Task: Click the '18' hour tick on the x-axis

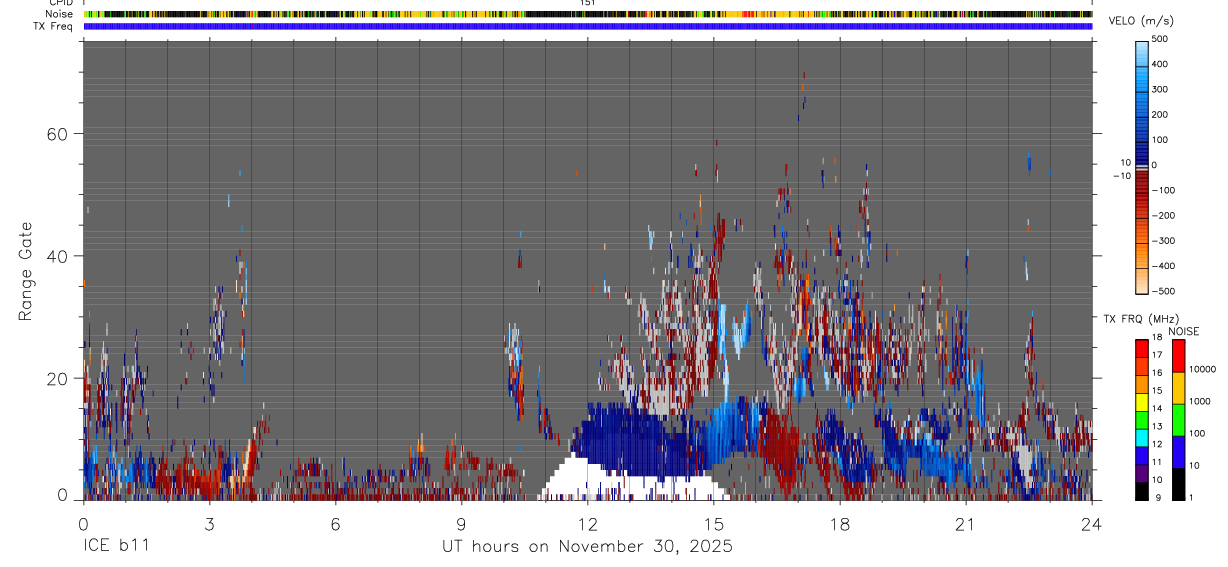Action: tap(840, 523)
